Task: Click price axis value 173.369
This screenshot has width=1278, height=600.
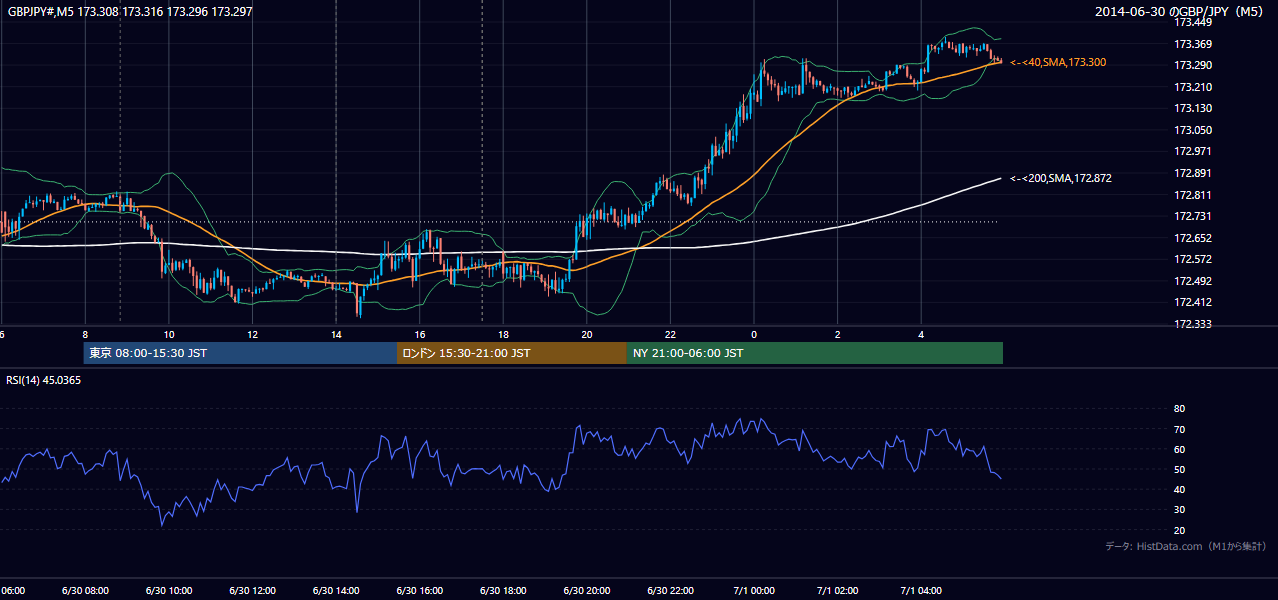Action: 1193,44
